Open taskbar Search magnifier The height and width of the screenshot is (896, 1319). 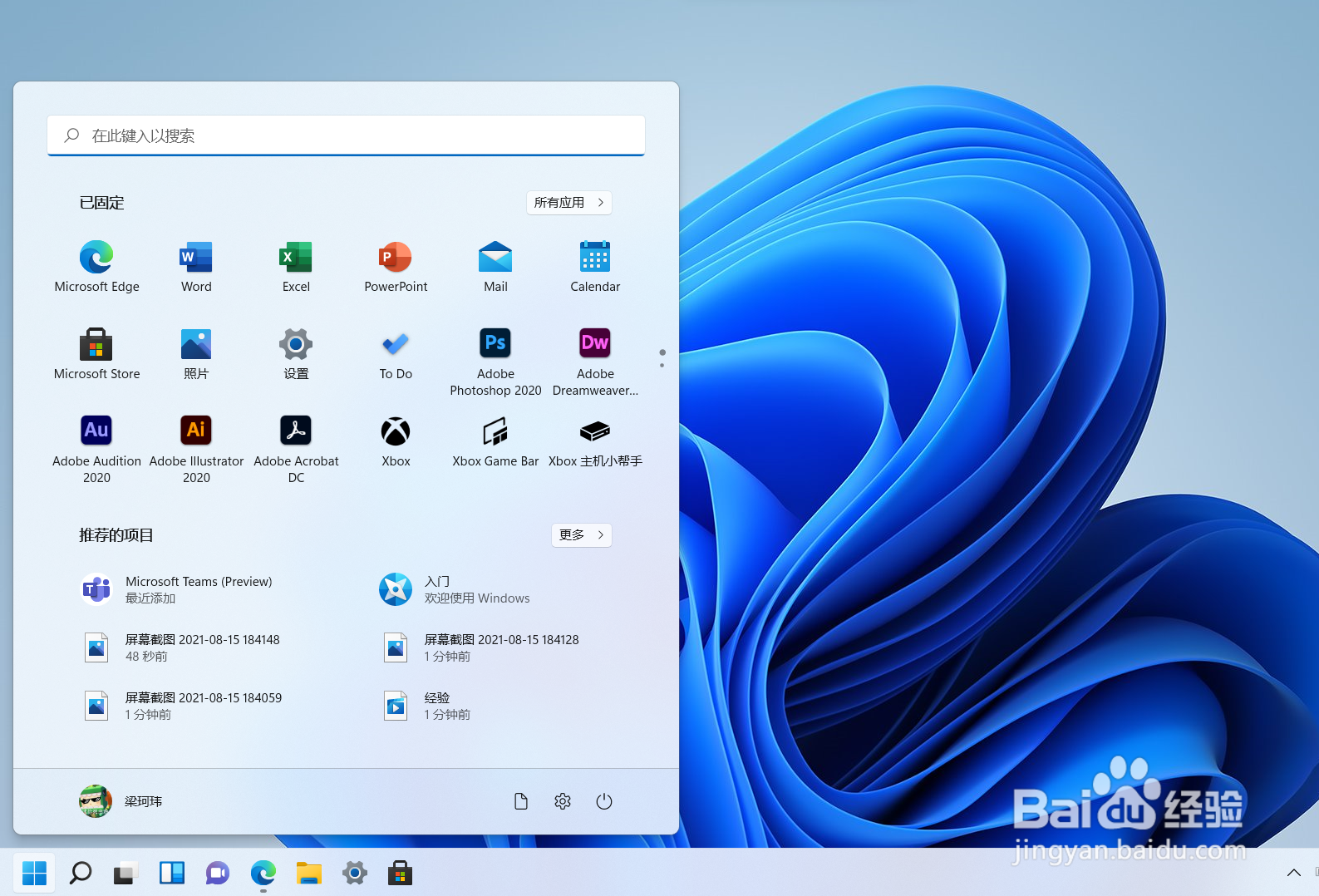[81, 873]
